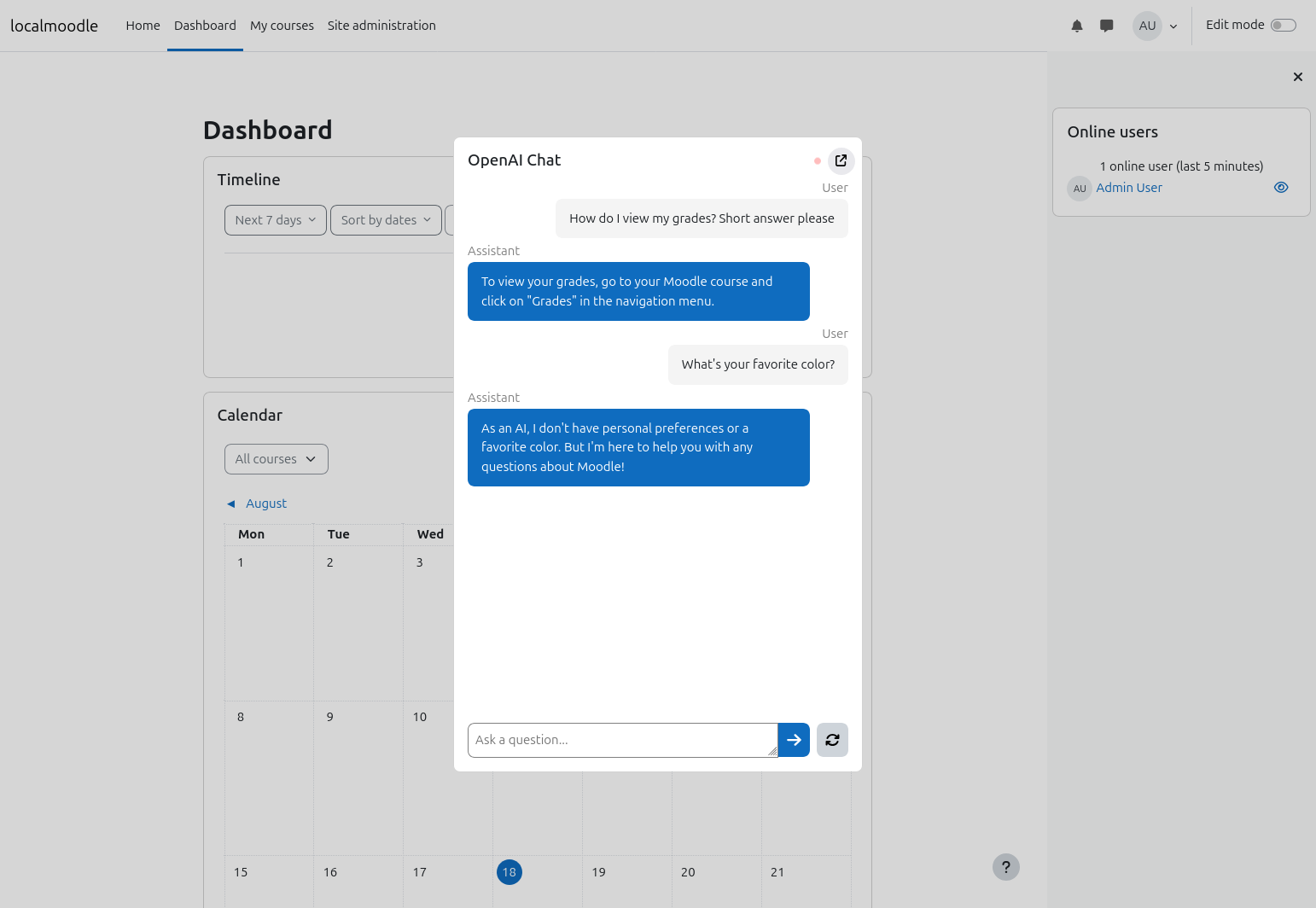
Task: Open the All courses dropdown
Action: 276,459
